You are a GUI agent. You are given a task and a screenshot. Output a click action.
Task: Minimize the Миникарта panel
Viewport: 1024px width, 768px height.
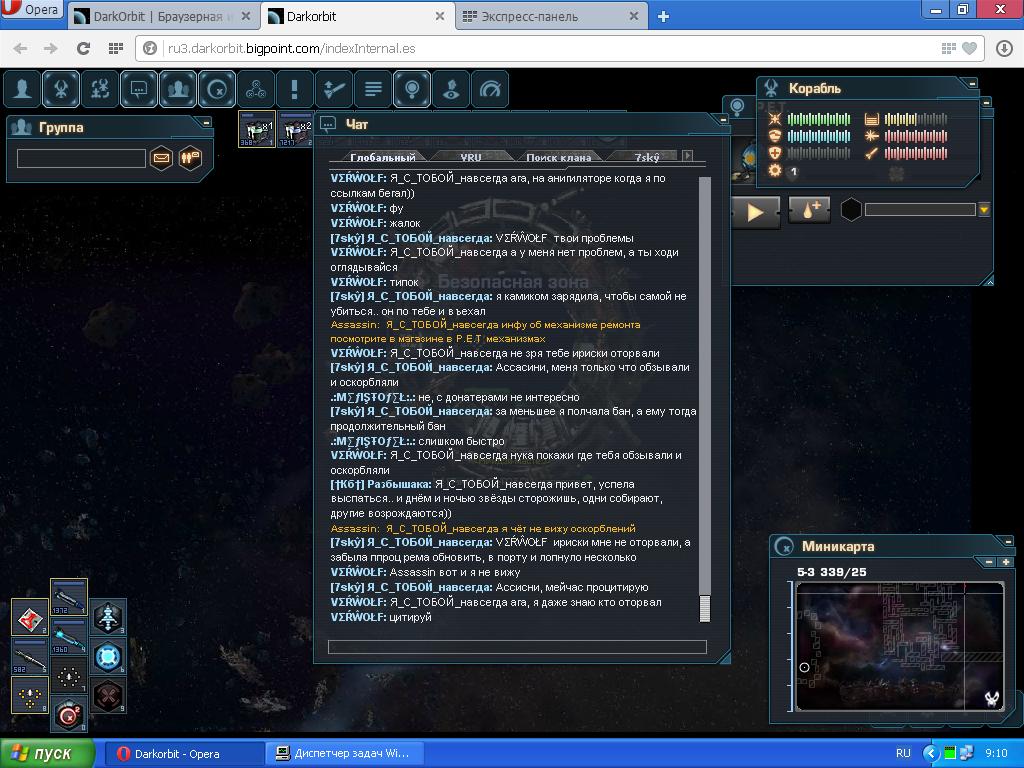click(x=1008, y=542)
